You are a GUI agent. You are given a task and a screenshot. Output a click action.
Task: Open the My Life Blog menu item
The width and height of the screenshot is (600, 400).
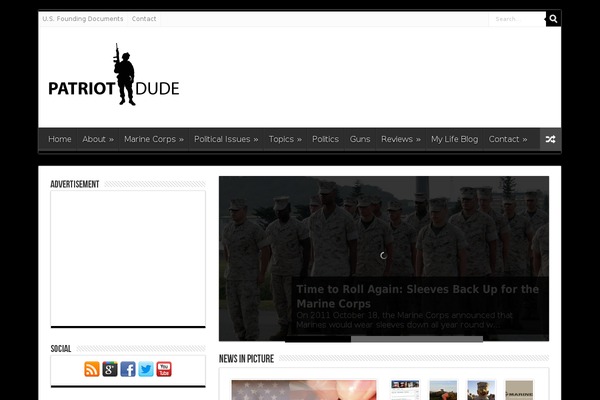tap(455, 139)
